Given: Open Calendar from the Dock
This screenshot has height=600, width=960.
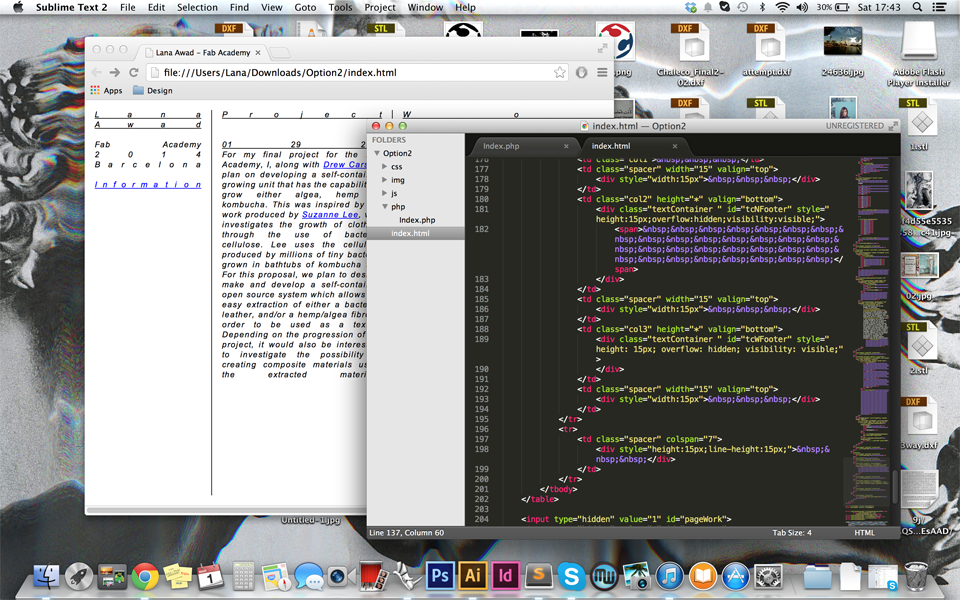Looking at the screenshot, I should point(210,576).
